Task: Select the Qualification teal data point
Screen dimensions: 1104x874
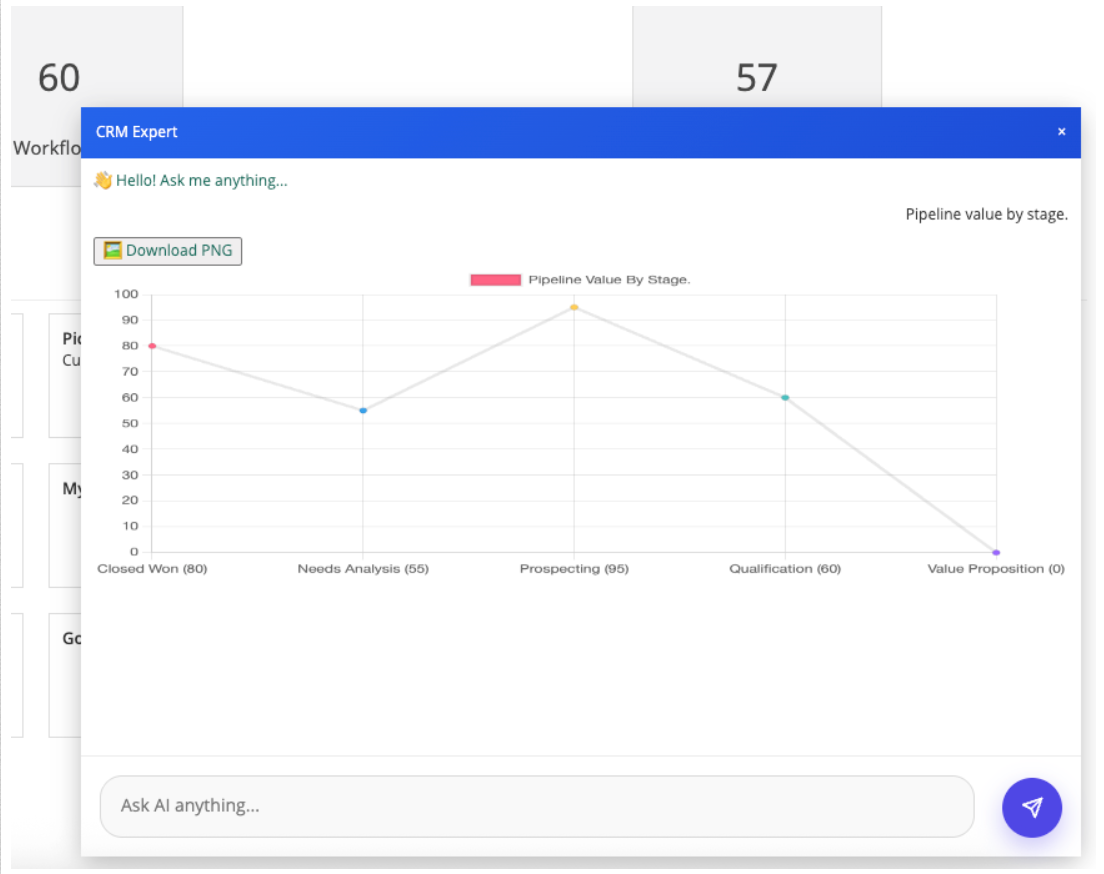Action: [x=785, y=398]
